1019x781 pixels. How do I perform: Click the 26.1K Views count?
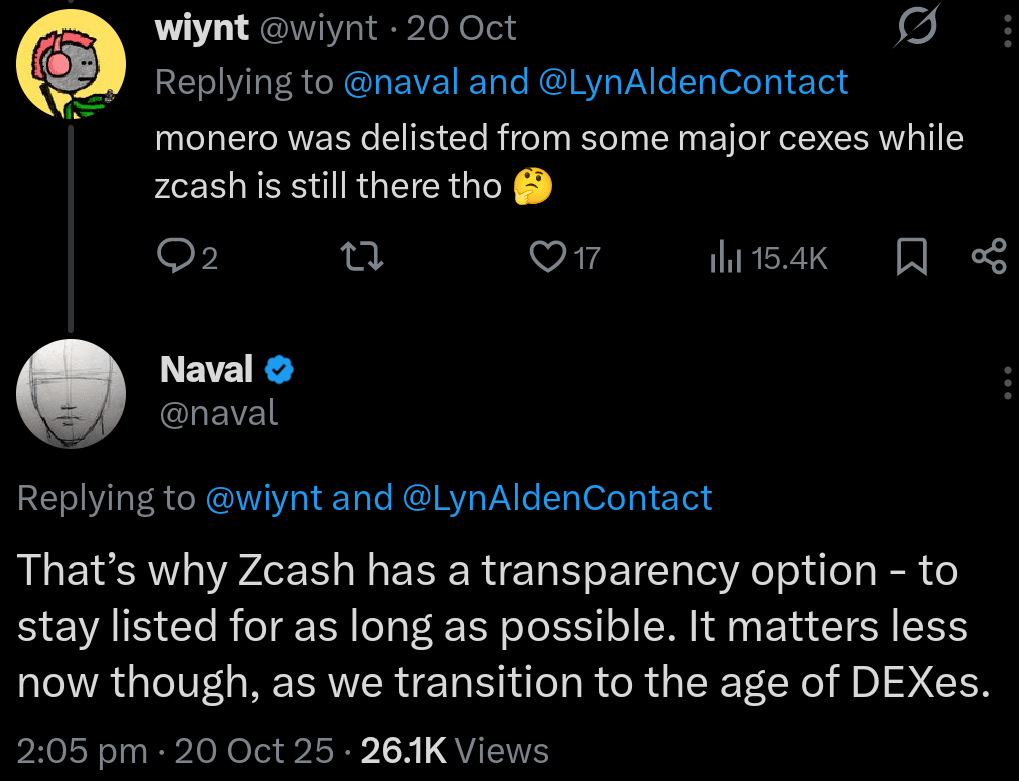tap(454, 750)
